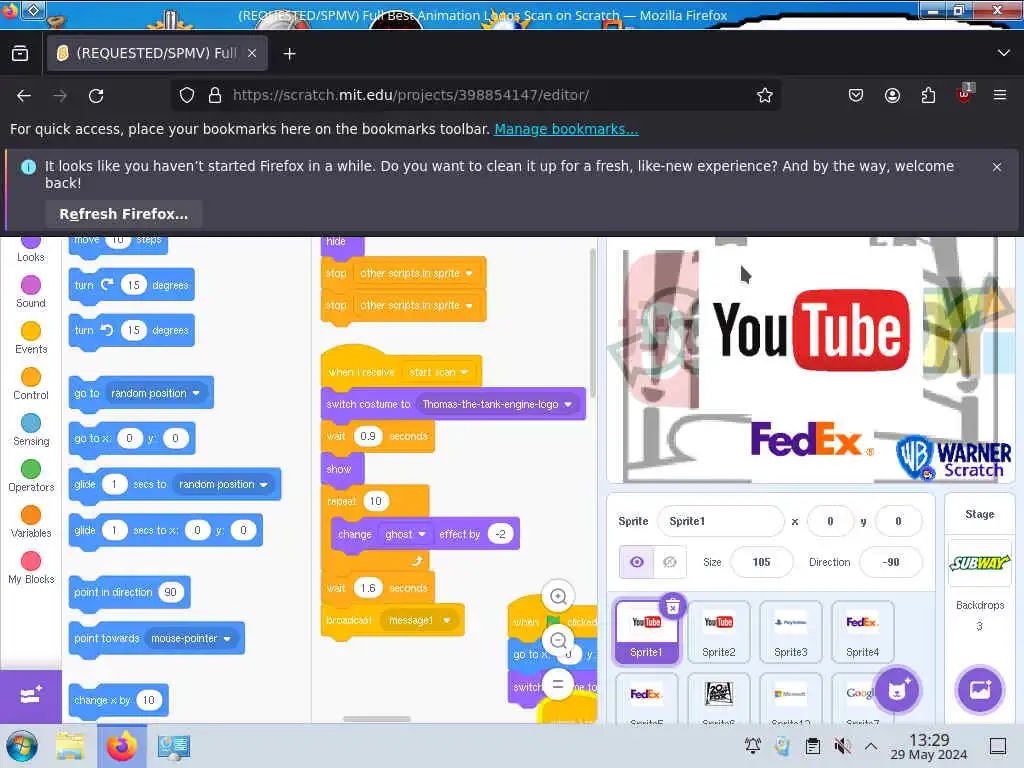The image size is (1024, 768).
Task: Open 'mouse-pointer' dropdown in point towards
Action: click(191, 638)
